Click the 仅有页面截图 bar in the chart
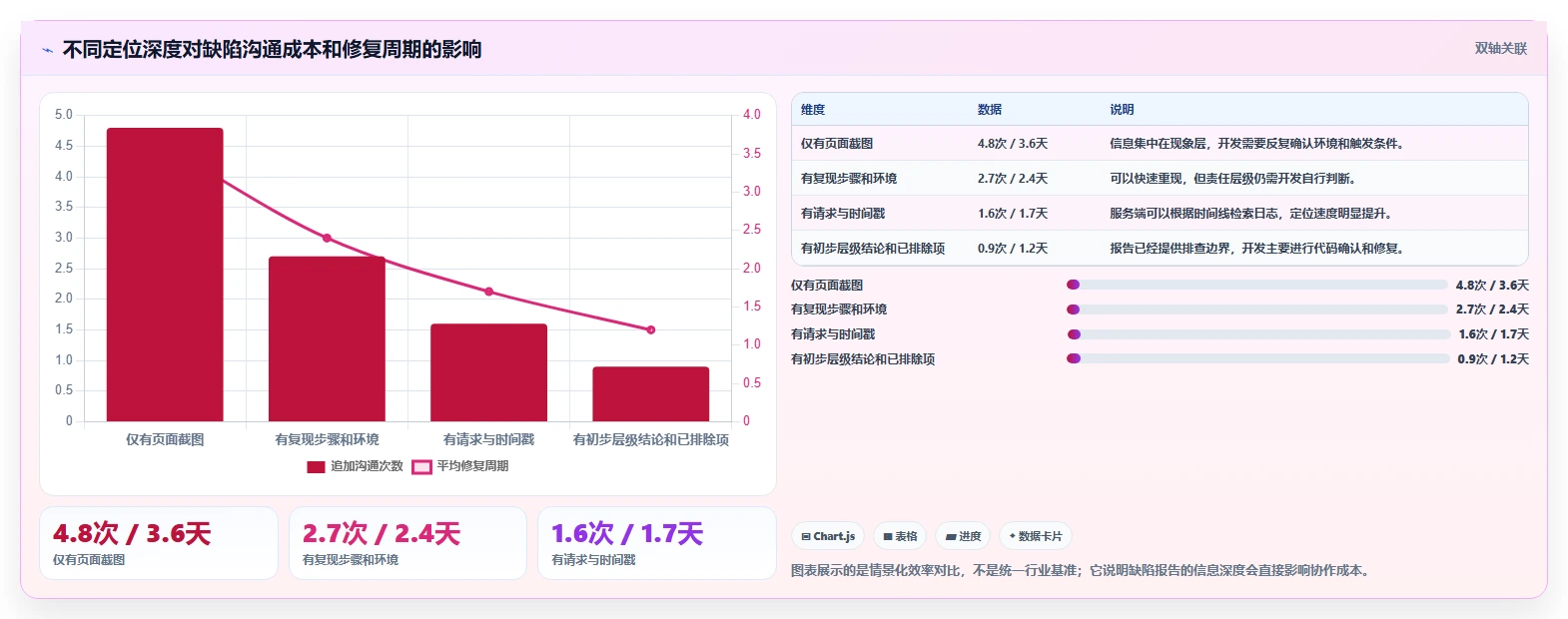The width and height of the screenshot is (1568, 619). [x=165, y=275]
